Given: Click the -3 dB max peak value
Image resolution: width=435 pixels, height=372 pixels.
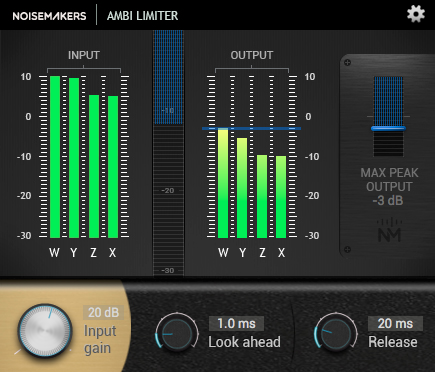Looking at the screenshot, I should click(x=388, y=201).
